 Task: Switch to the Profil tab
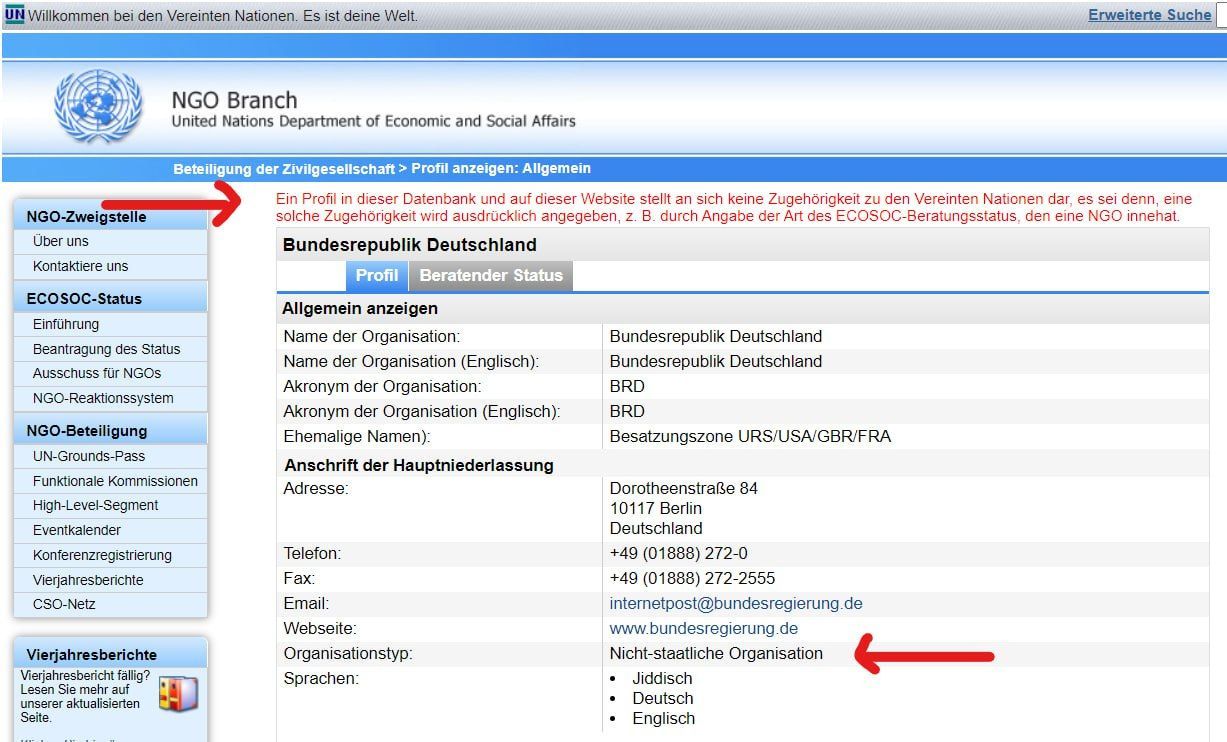click(377, 275)
